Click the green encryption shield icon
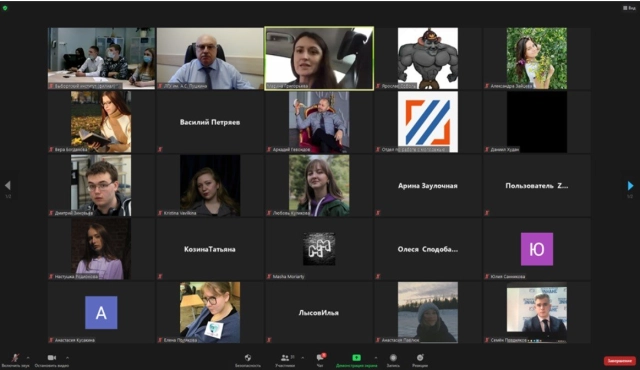 pyautogui.click(x=5, y=8)
